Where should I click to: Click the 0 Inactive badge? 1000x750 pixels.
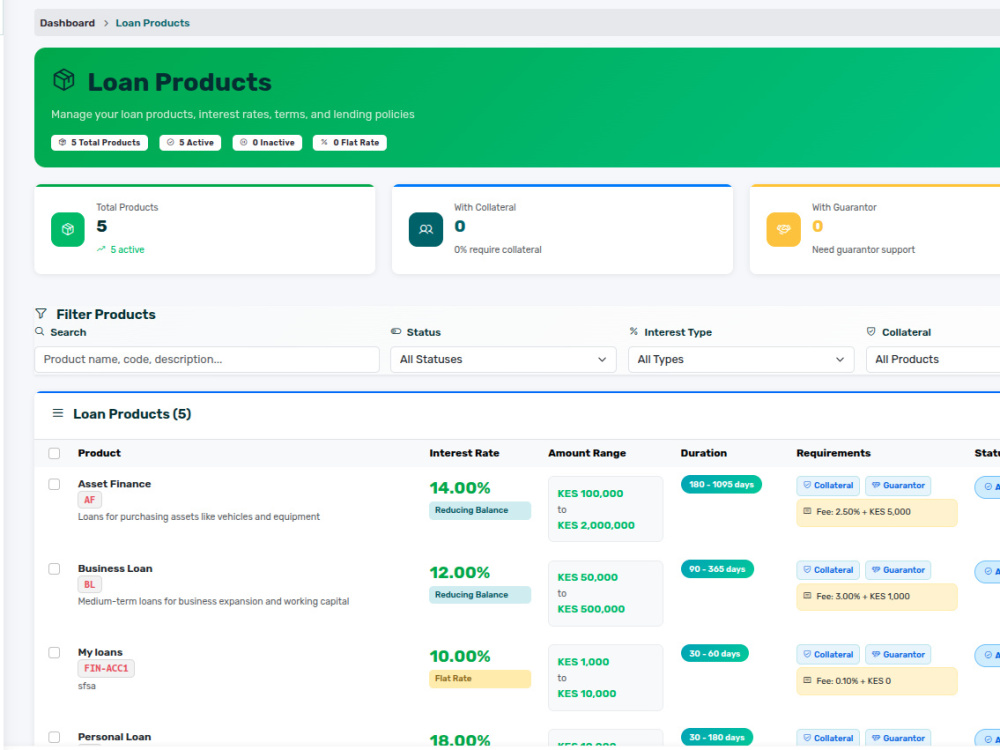[x=267, y=143]
